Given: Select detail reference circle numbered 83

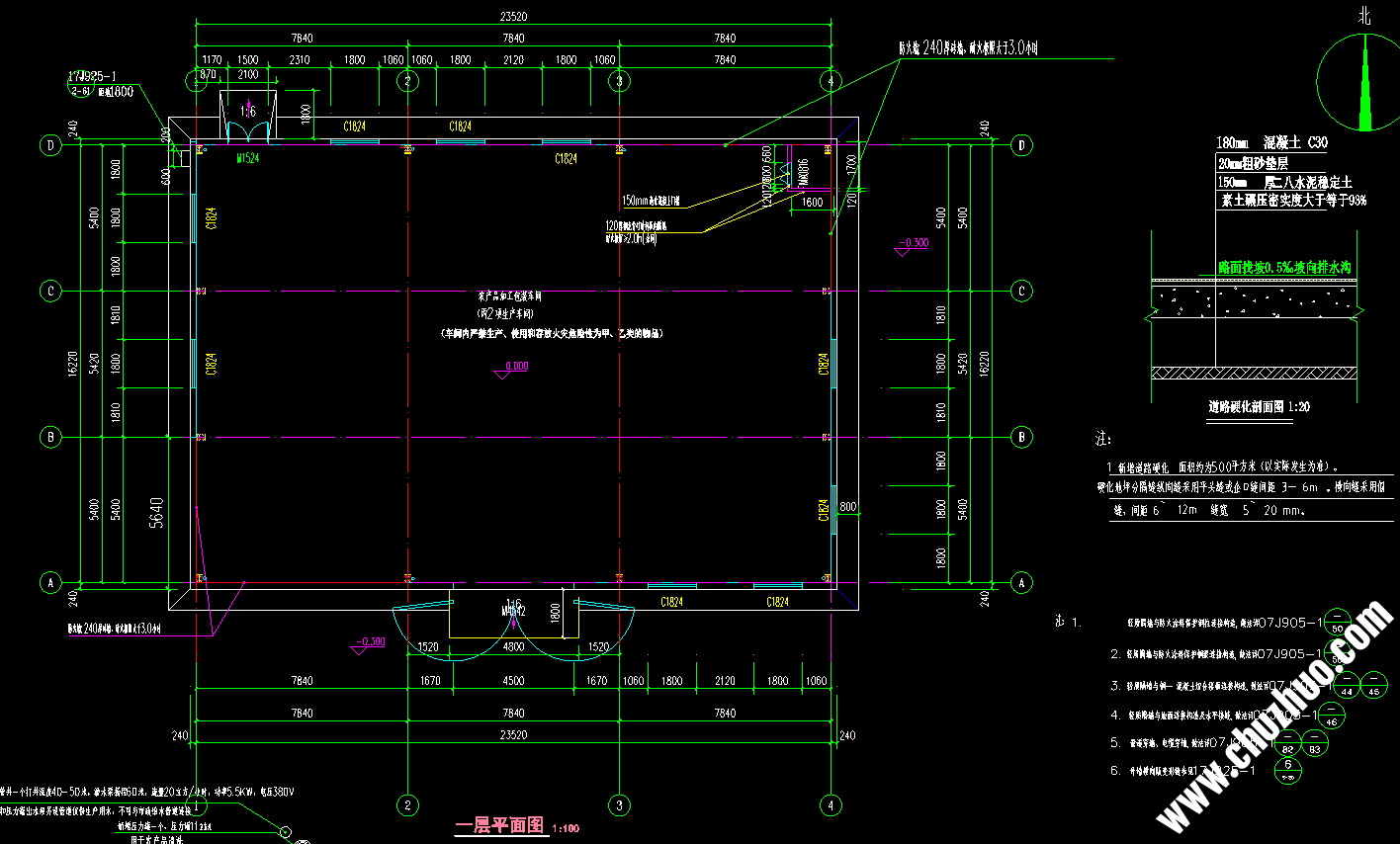Looking at the screenshot, I should (x=1314, y=743).
